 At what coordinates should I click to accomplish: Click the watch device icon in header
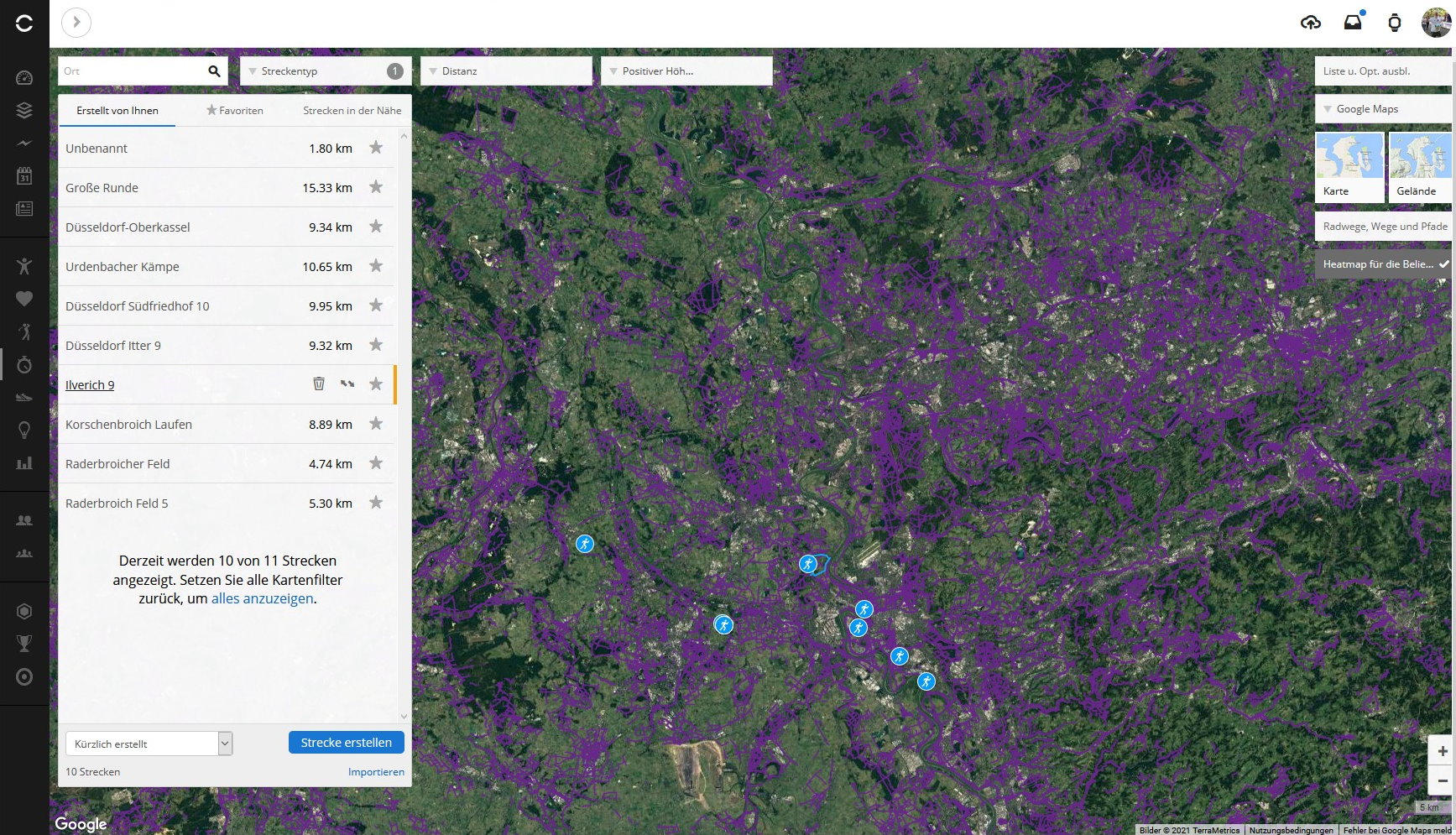coord(1394,23)
